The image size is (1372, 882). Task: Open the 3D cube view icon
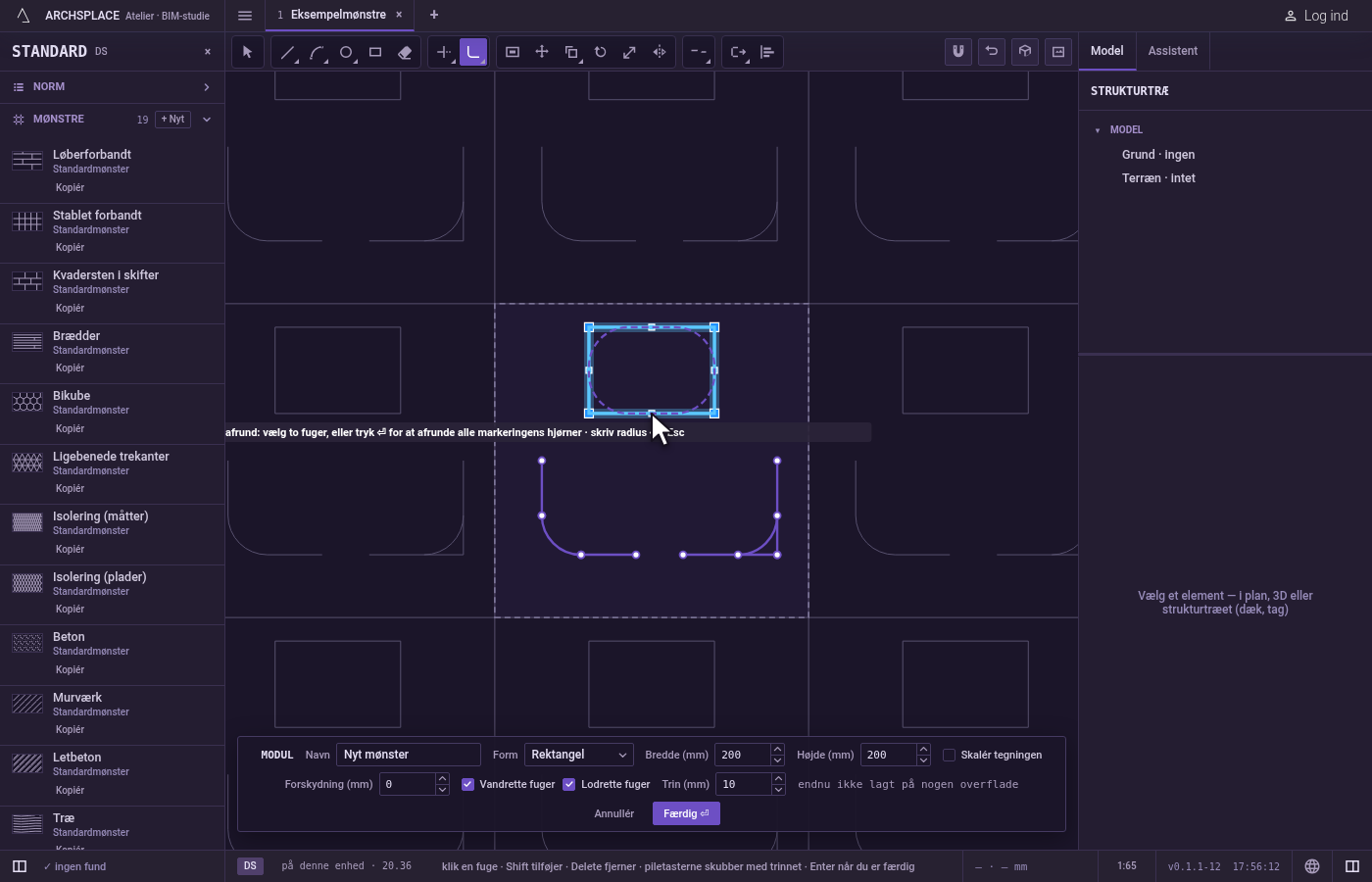point(1025,51)
